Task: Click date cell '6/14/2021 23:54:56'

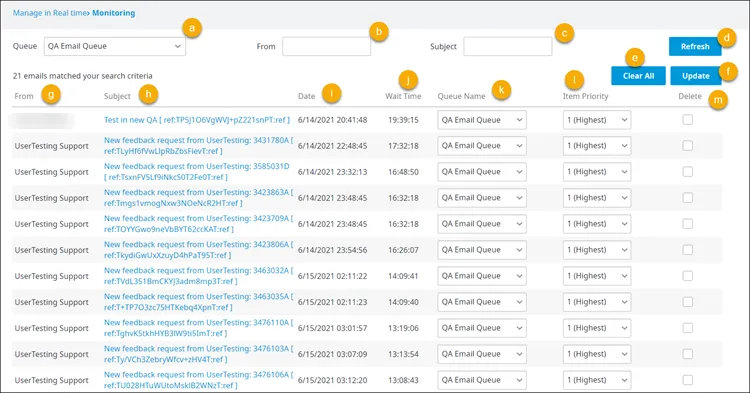Action: coord(332,250)
